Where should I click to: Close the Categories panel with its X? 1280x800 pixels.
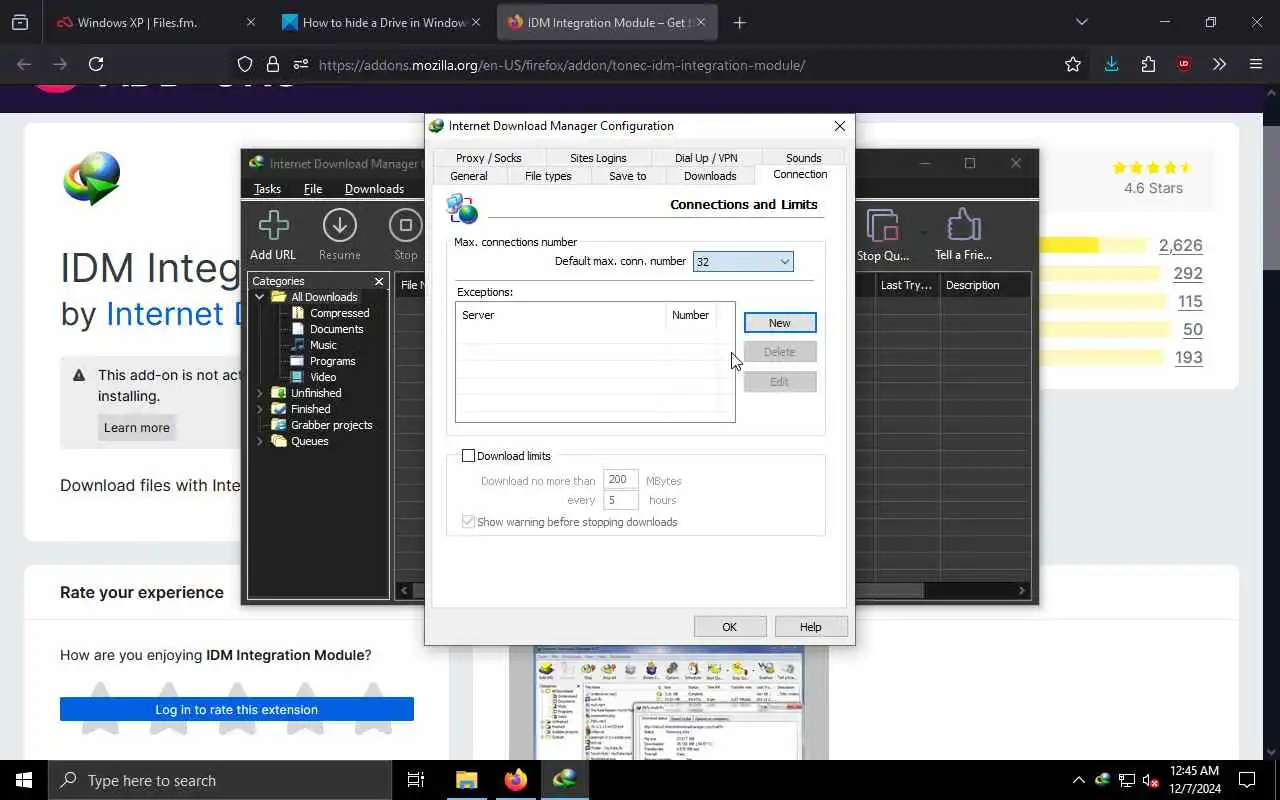(379, 281)
